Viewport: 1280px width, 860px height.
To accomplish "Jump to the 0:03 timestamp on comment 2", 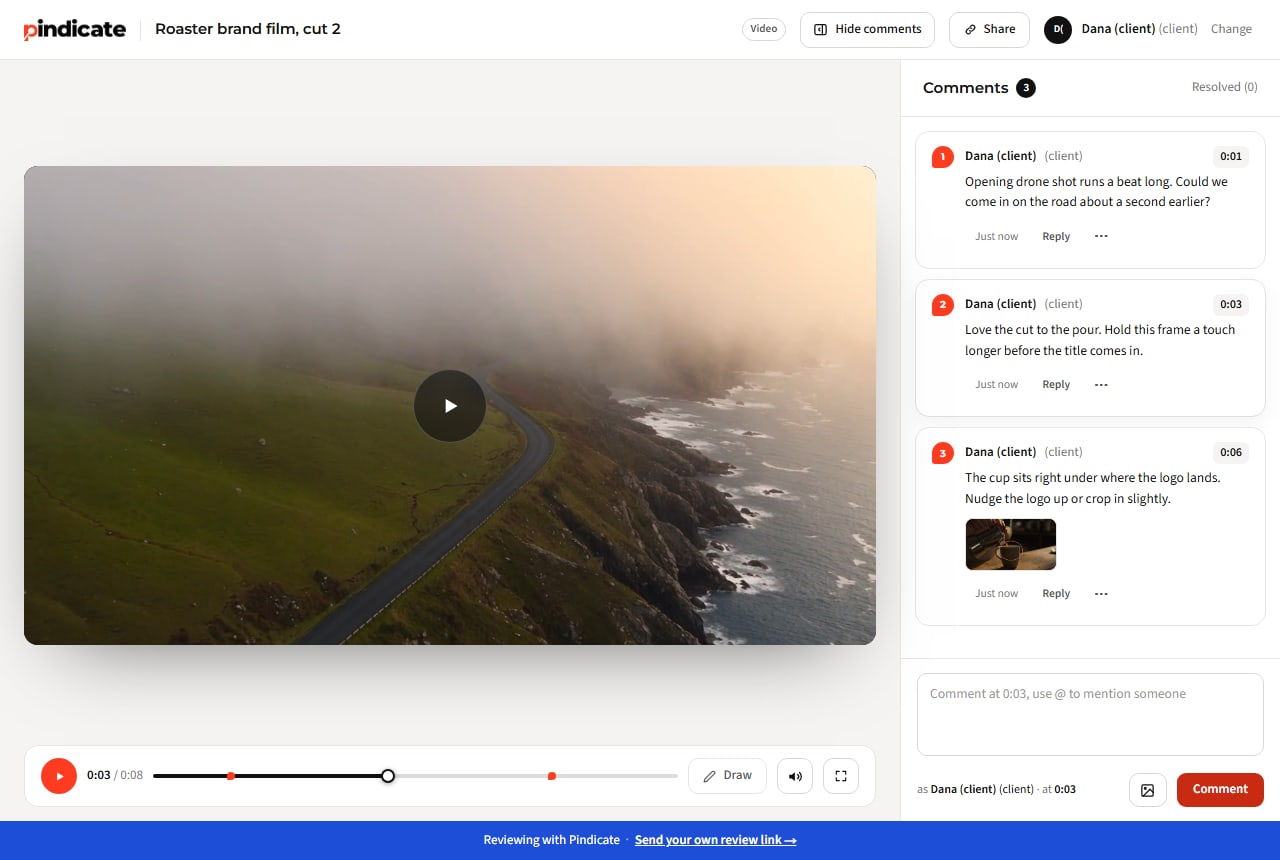I will [x=1231, y=304].
